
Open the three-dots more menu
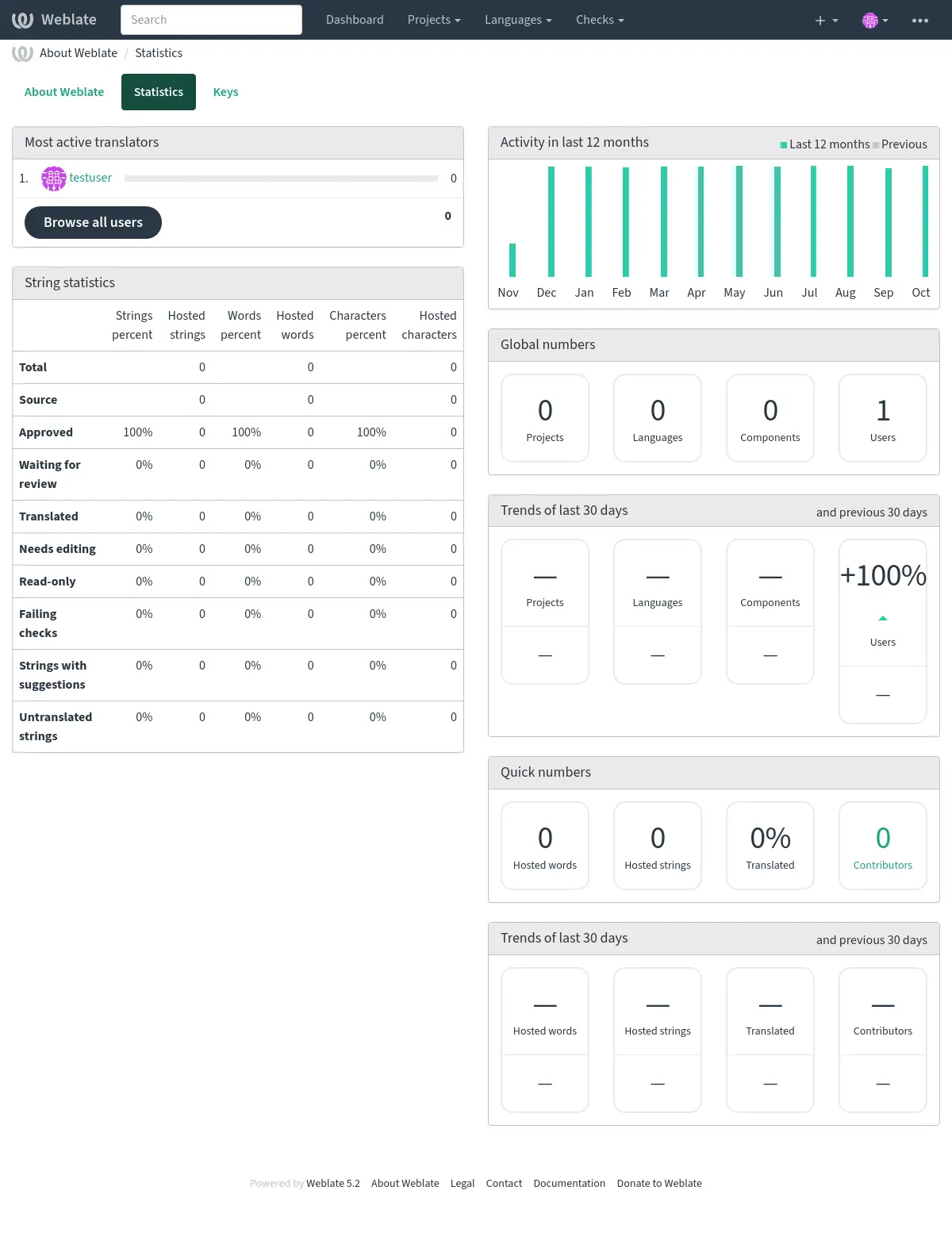pos(920,20)
